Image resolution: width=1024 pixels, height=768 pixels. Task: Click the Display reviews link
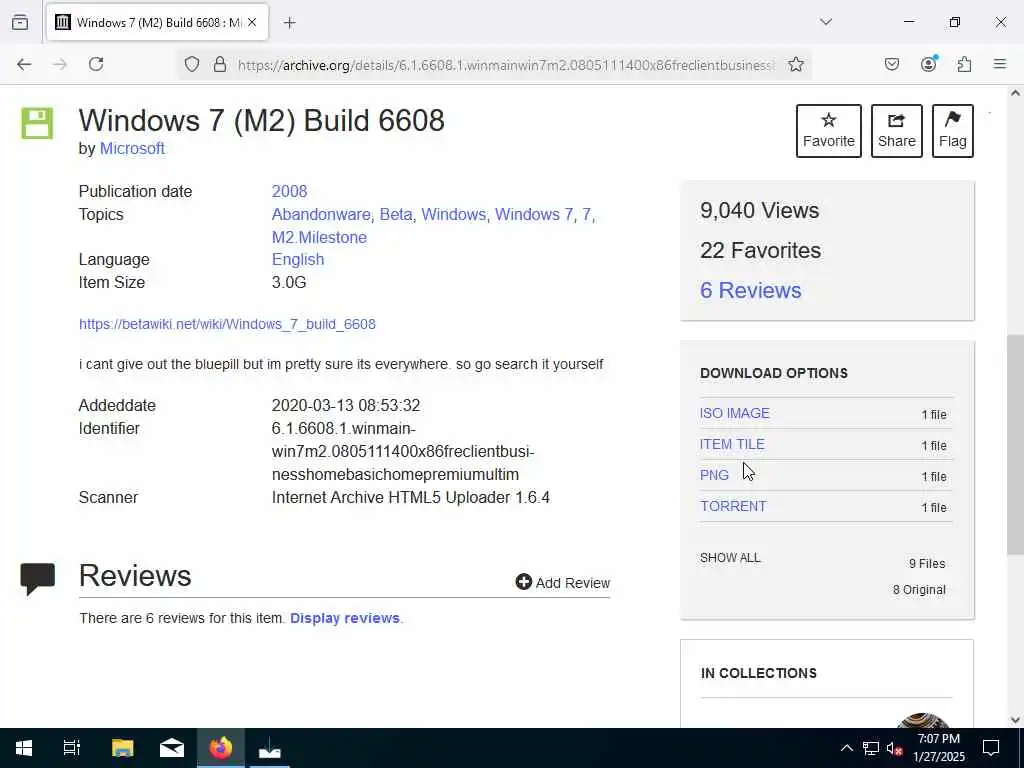(345, 618)
